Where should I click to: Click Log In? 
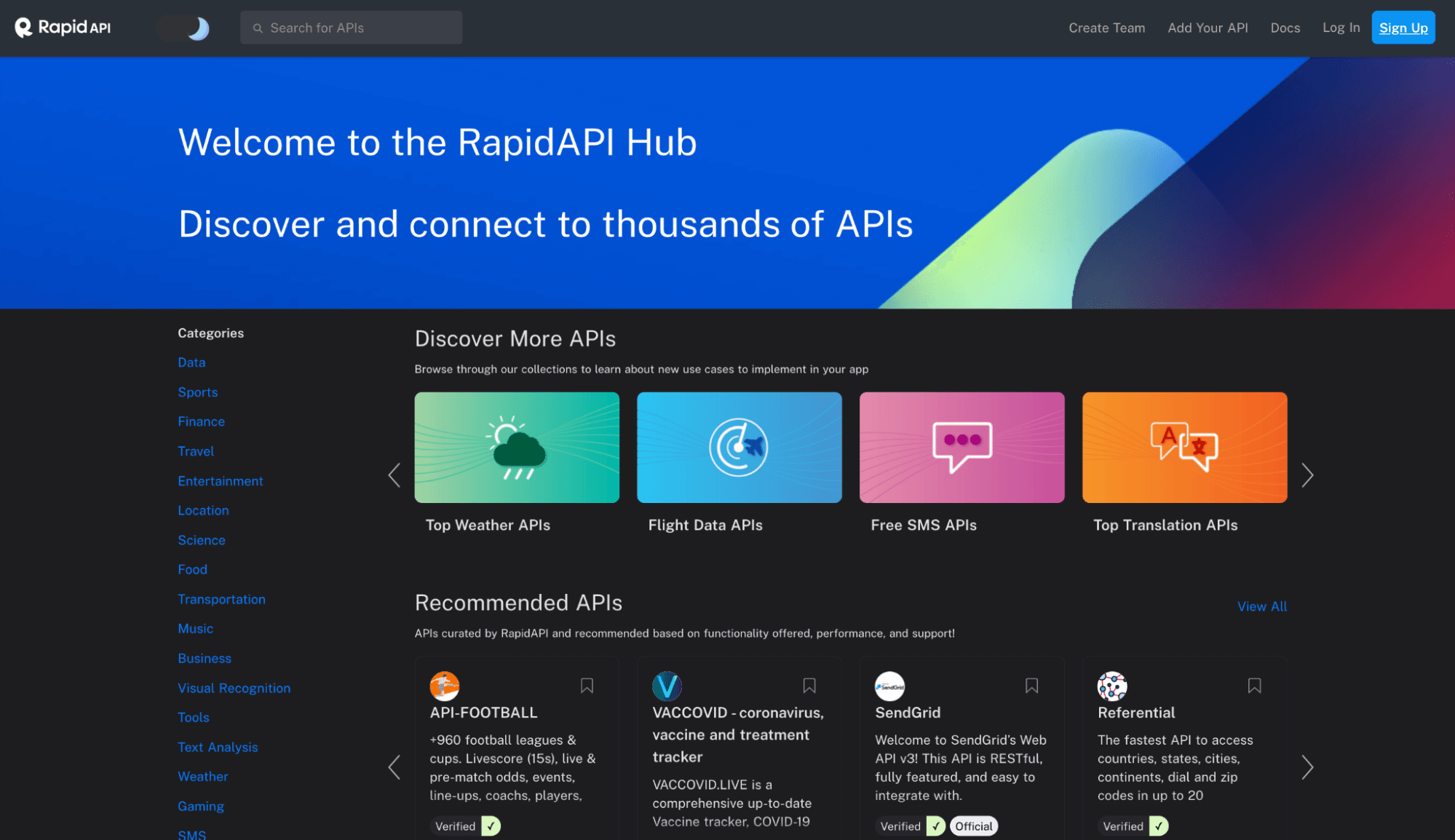tap(1341, 28)
